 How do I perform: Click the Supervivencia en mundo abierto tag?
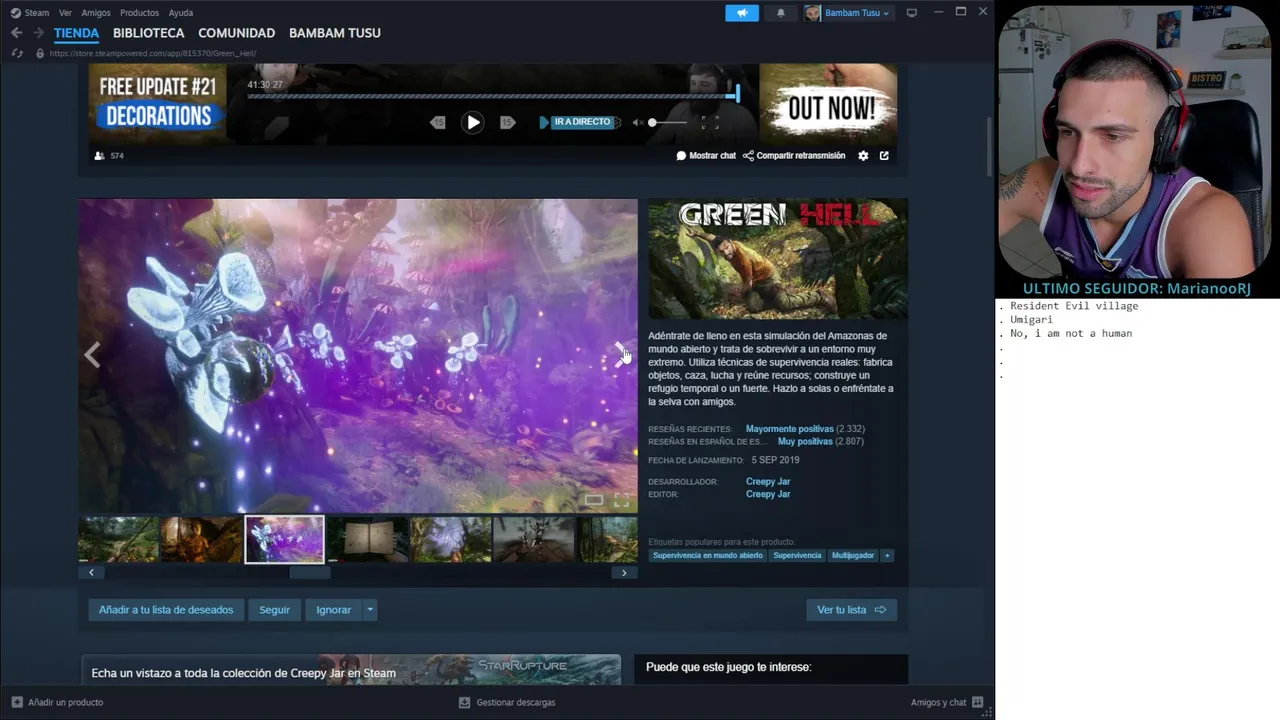point(708,555)
